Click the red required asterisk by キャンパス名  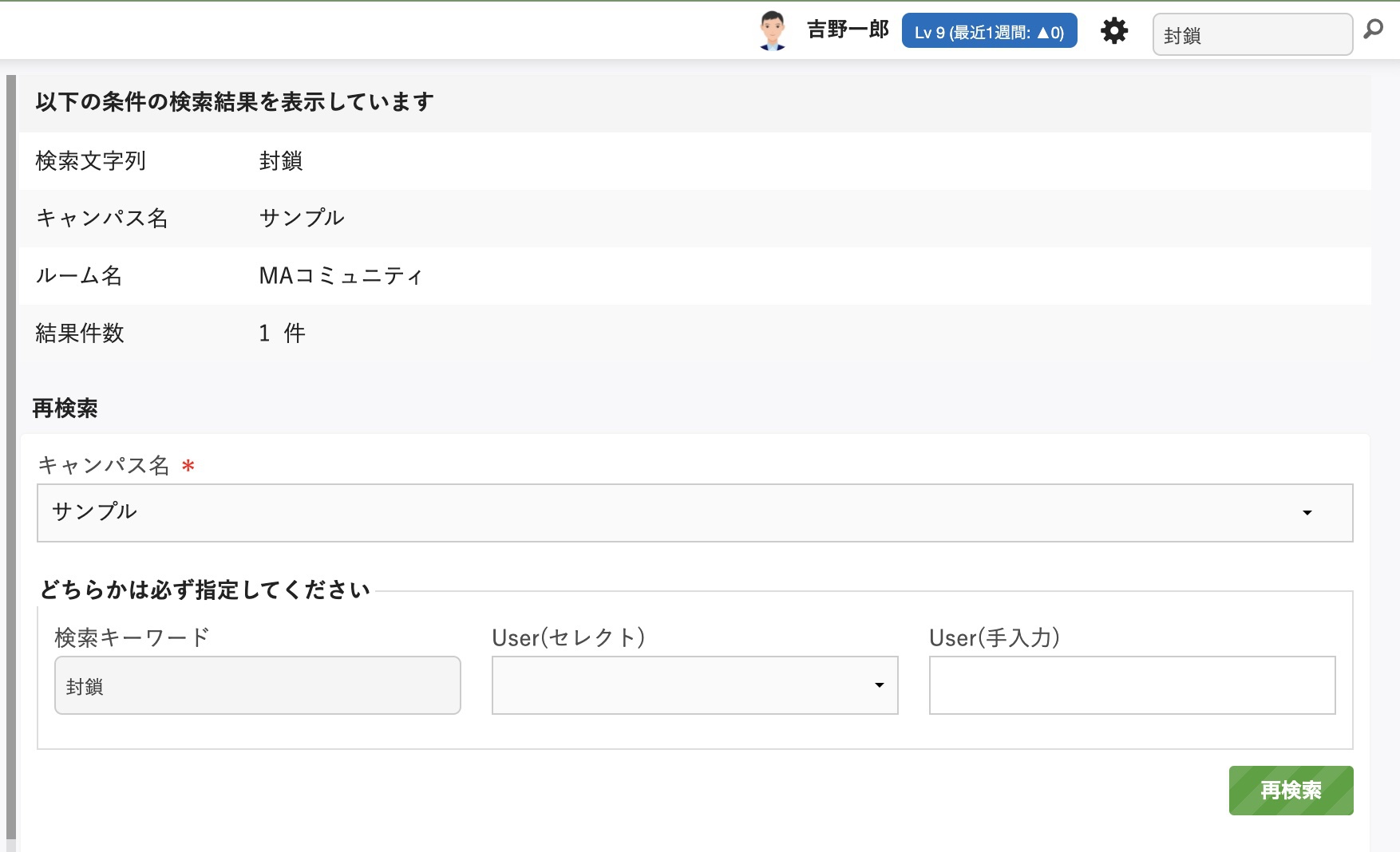tap(188, 466)
